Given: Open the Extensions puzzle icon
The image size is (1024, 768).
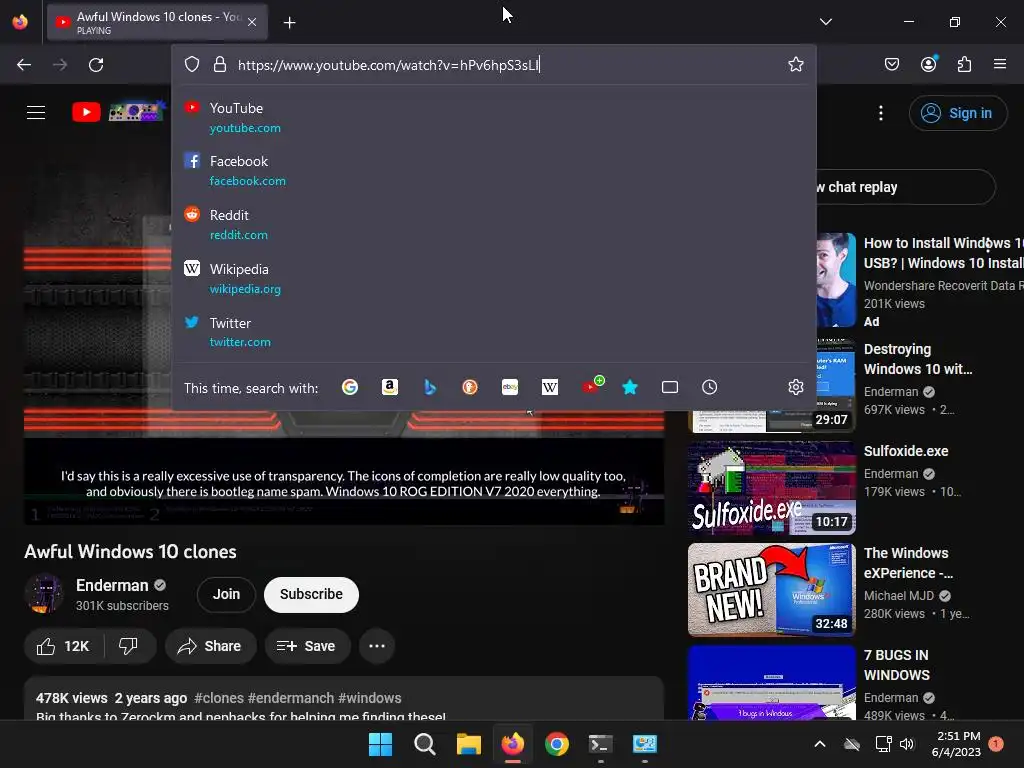Looking at the screenshot, I should click(x=964, y=64).
